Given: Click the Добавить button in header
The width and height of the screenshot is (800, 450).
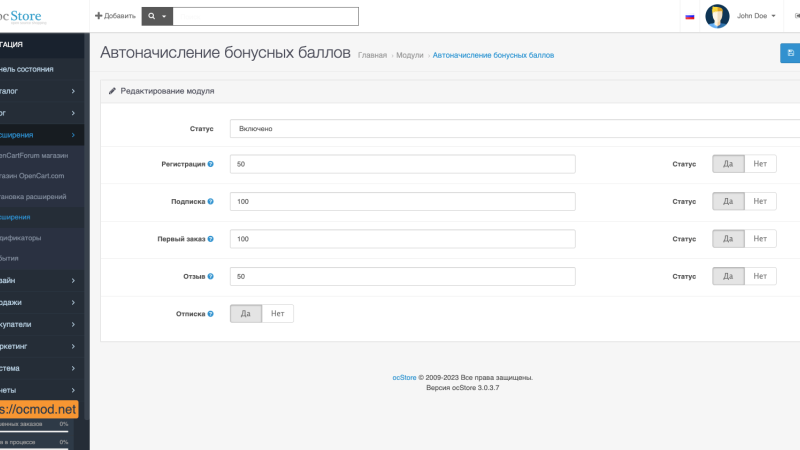Looking at the screenshot, I should coord(115,16).
